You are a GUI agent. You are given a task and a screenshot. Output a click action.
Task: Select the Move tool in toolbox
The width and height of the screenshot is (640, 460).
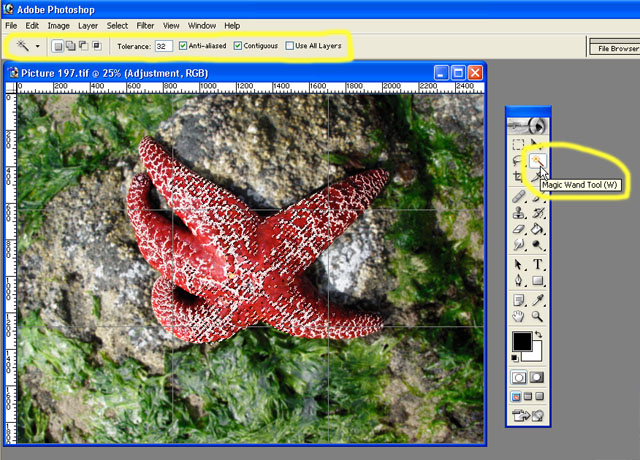537,144
